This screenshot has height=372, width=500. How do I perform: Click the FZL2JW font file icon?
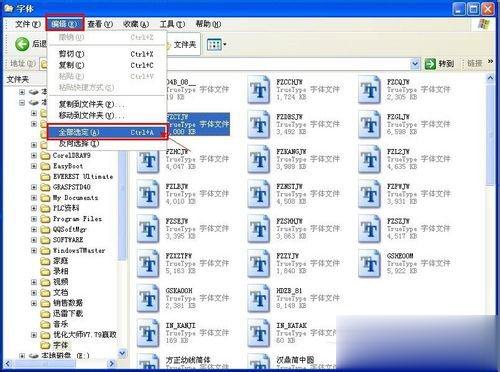tap(369, 159)
